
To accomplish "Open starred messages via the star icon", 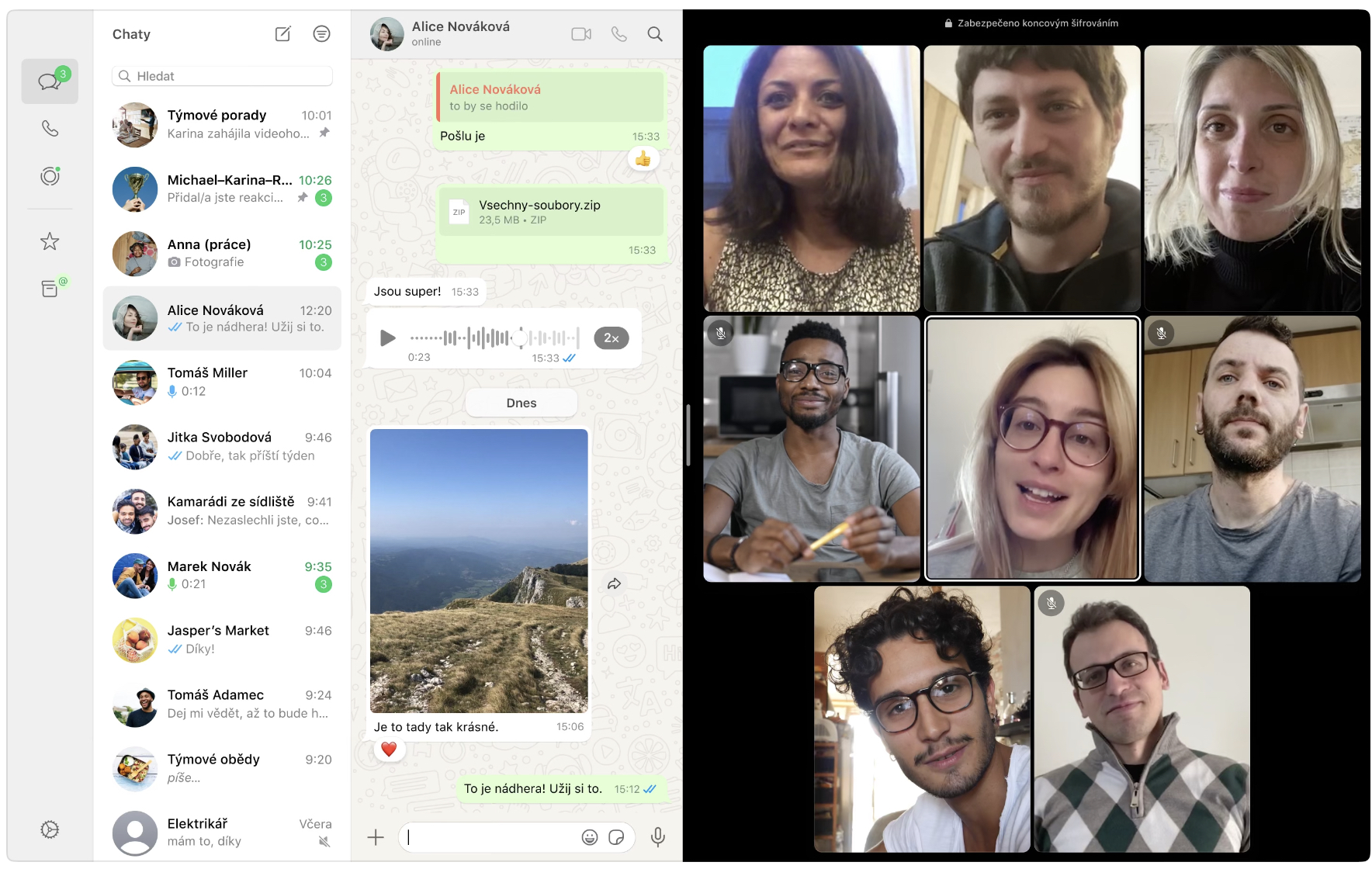I will [x=50, y=241].
